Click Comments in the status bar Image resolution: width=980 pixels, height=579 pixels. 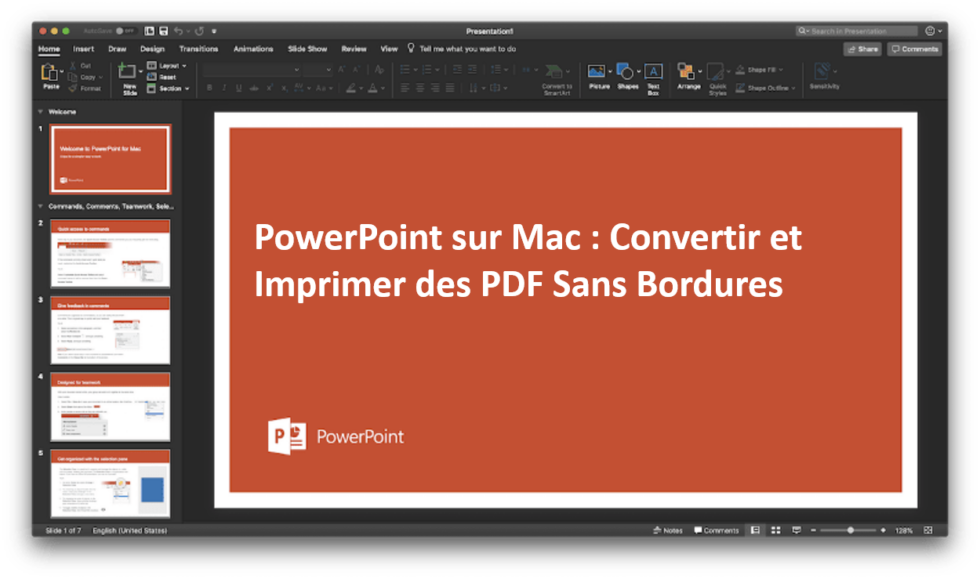716,530
